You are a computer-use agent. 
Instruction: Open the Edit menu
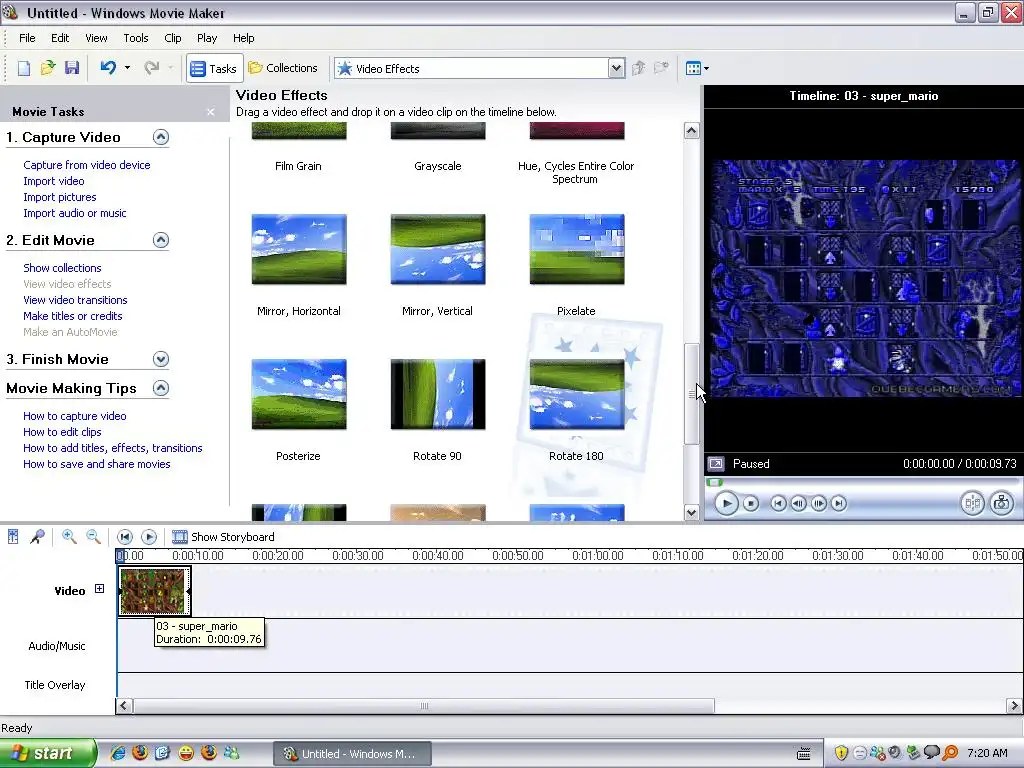pyautogui.click(x=60, y=38)
